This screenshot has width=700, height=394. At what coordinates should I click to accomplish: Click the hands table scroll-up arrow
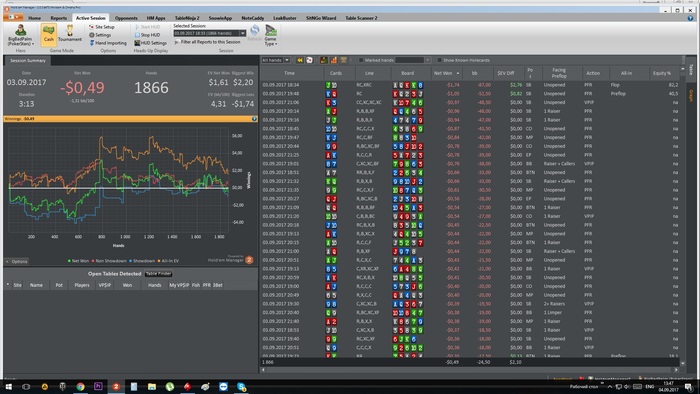click(x=682, y=70)
